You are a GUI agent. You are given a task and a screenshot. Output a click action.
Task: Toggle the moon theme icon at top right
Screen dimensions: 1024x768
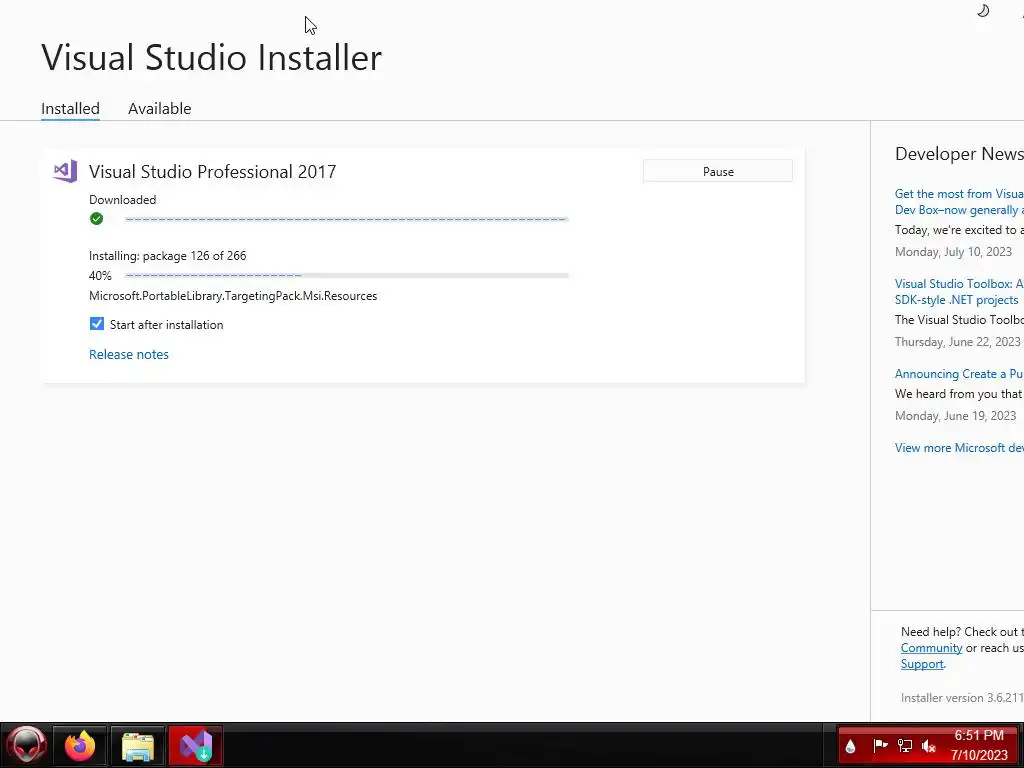[x=983, y=10]
